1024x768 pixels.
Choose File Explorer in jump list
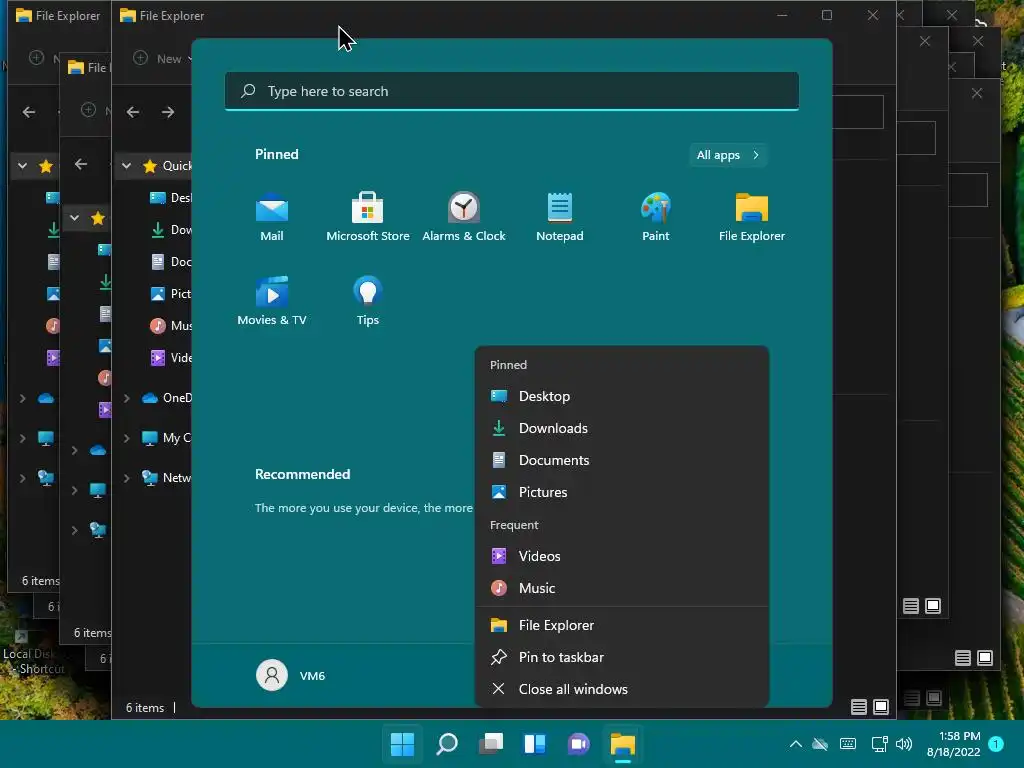tap(622, 626)
